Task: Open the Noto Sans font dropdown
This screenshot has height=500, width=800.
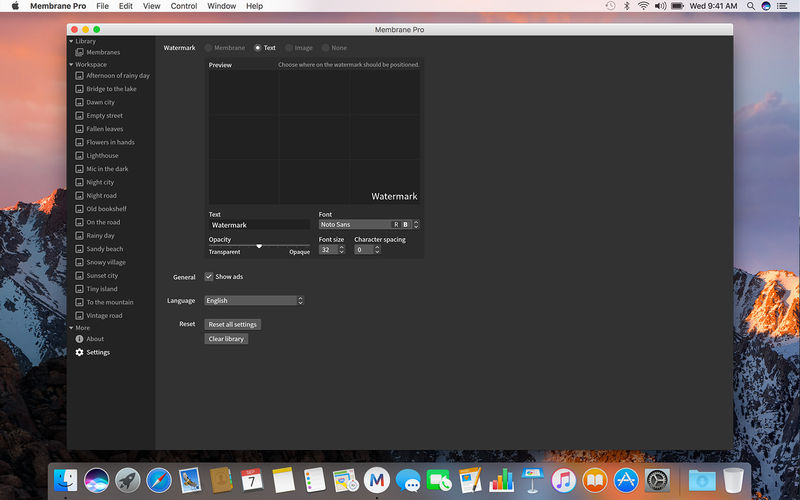Action: pyautogui.click(x=369, y=224)
